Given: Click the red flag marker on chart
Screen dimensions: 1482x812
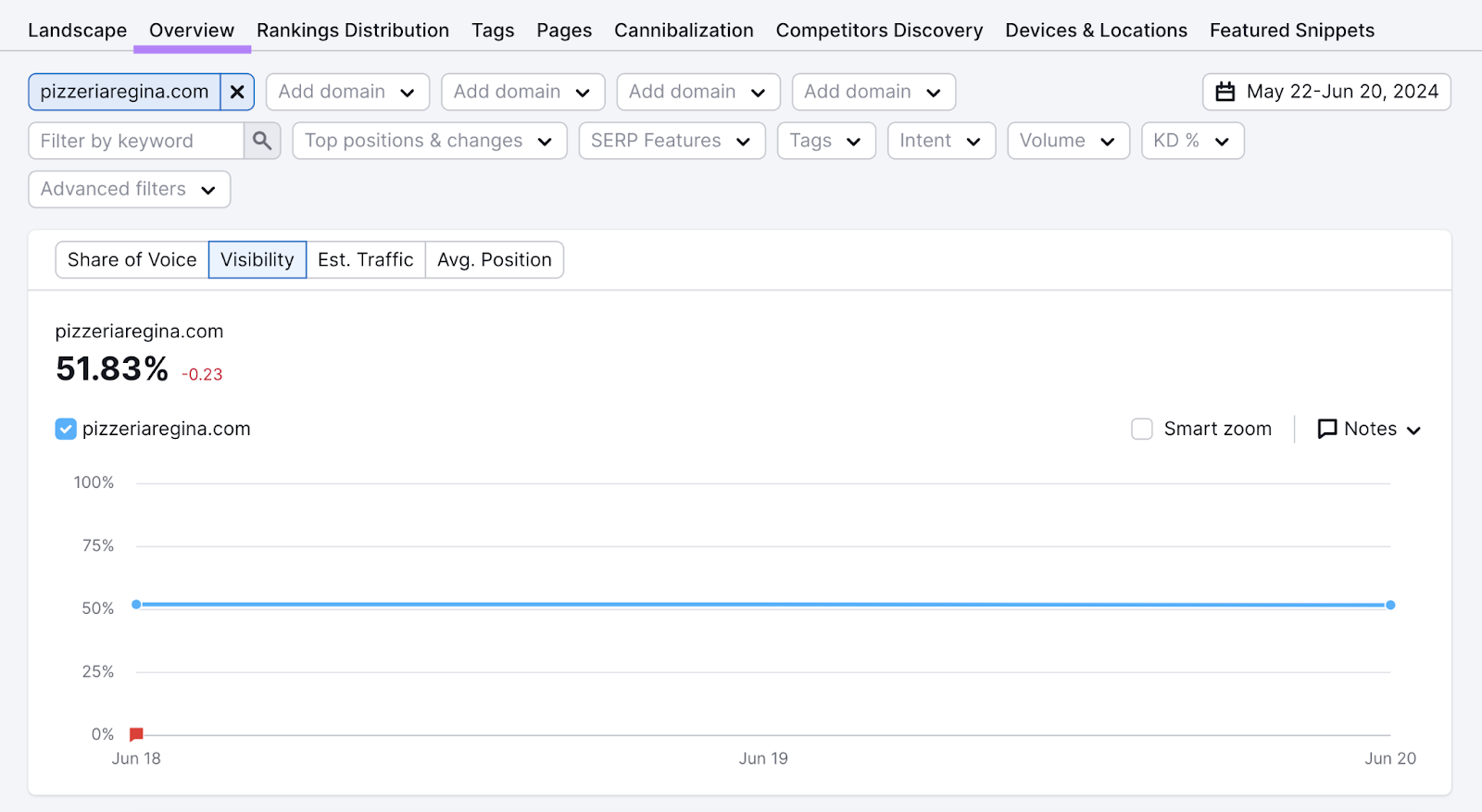Looking at the screenshot, I should (136, 734).
